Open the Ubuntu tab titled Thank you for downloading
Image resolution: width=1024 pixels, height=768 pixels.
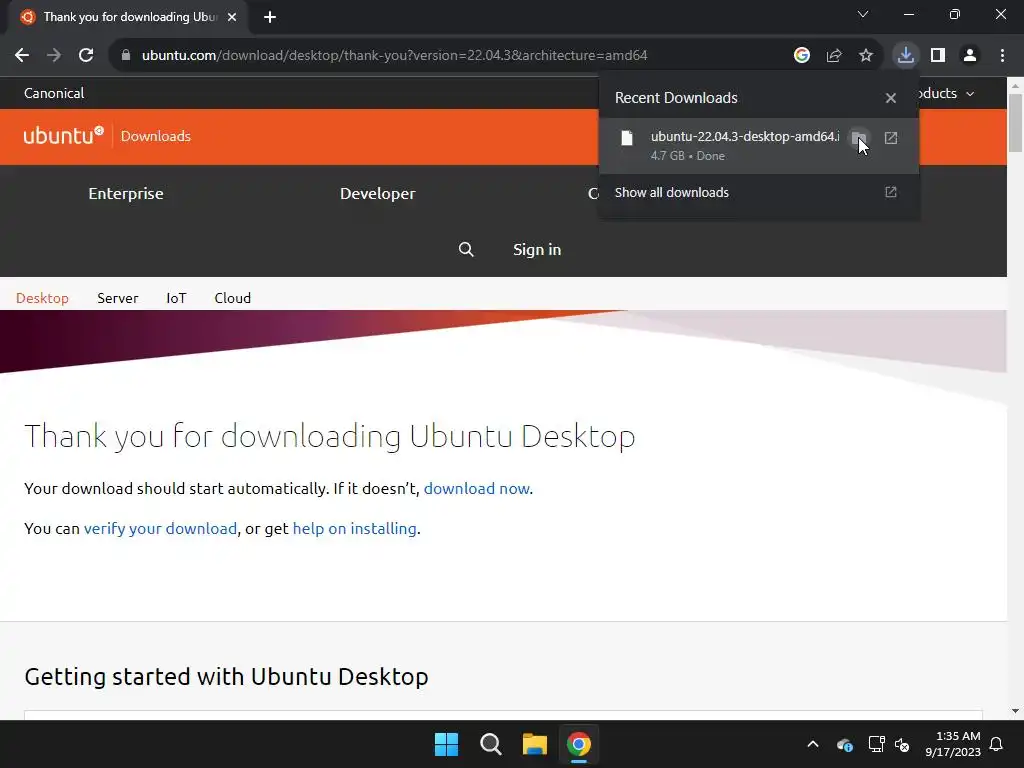click(129, 17)
